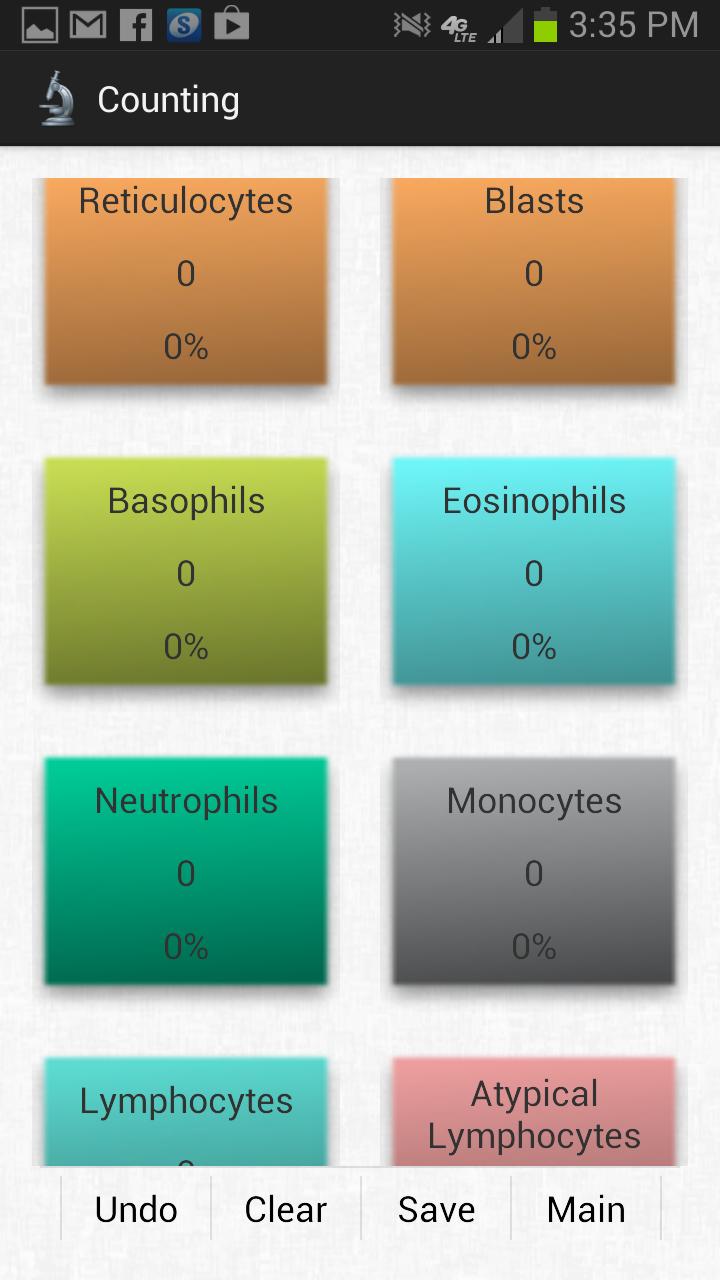This screenshot has height=1280, width=720.
Task: Tap the green Basophils tile
Action: [186, 572]
